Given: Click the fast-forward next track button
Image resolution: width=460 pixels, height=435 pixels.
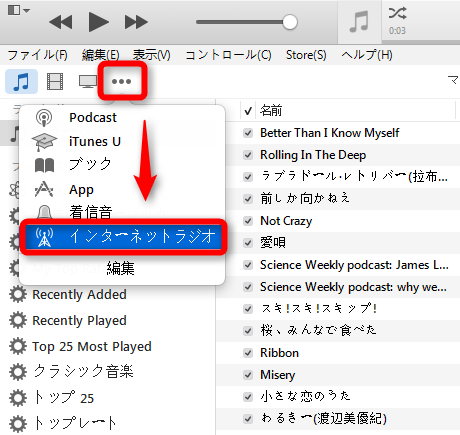Looking at the screenshot, I should 136,22.
